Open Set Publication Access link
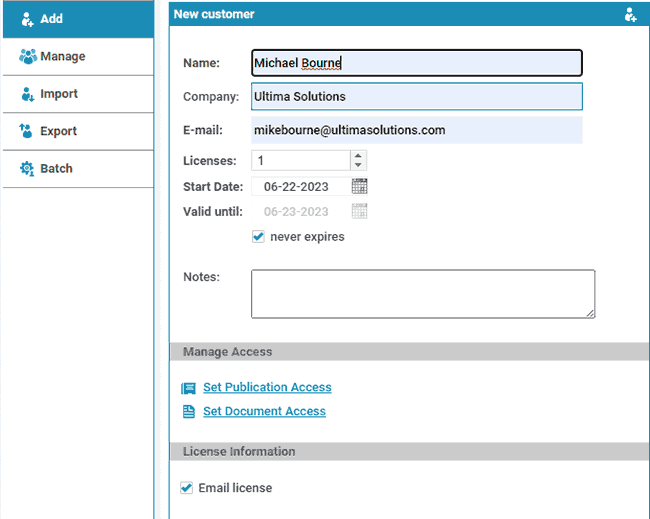Image resolution: width=650 pixels, height=519 pixels. tap(267, 387)
